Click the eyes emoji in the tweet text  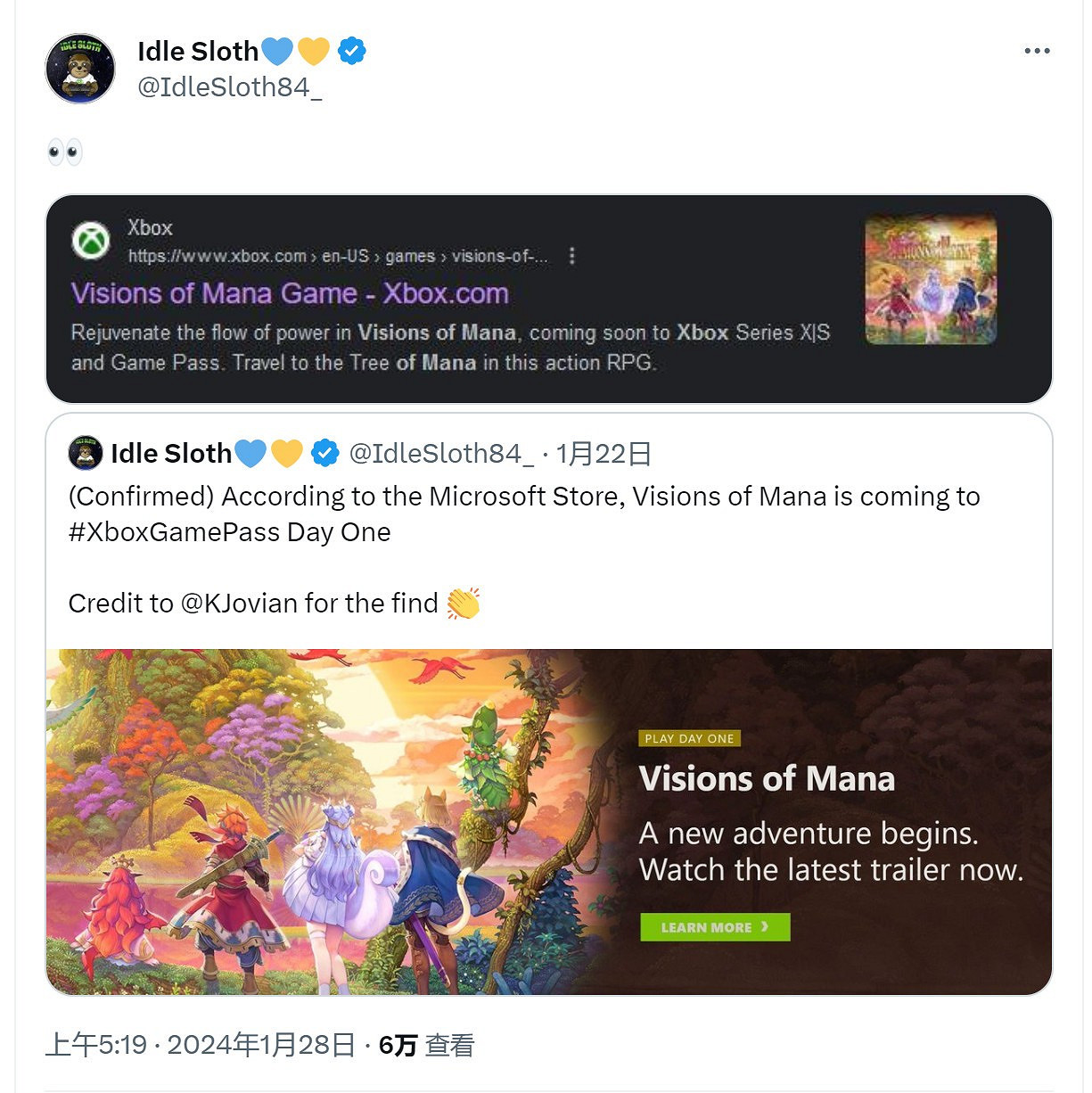[x=64, y=152]
